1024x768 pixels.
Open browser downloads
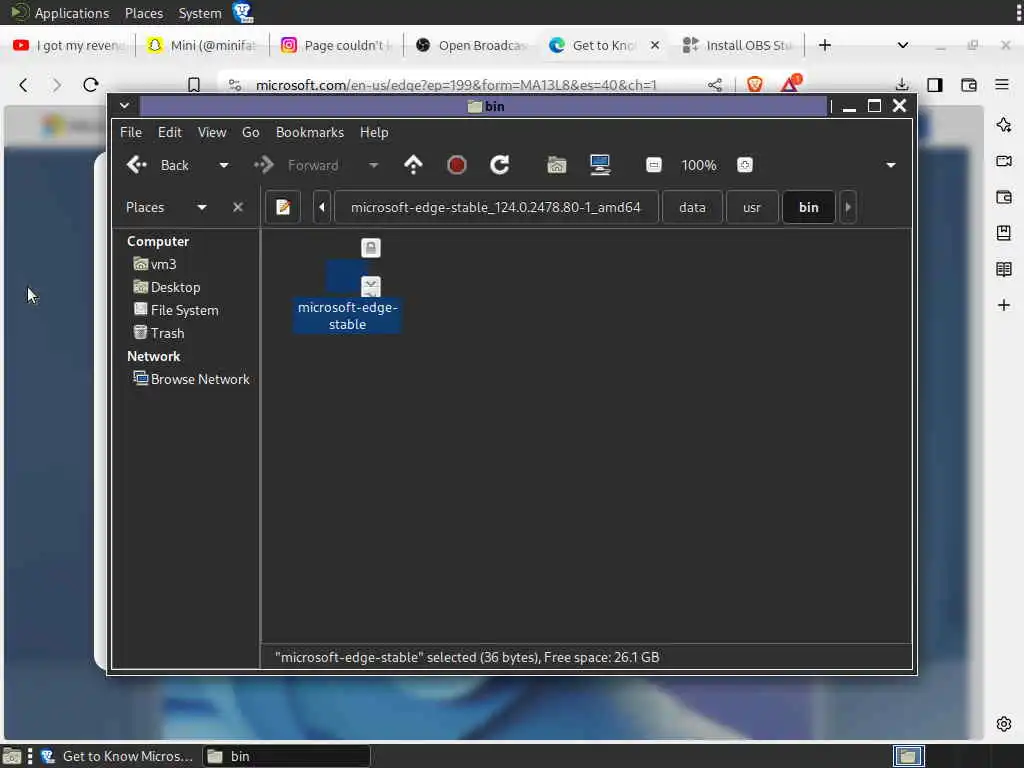point(901,85)
